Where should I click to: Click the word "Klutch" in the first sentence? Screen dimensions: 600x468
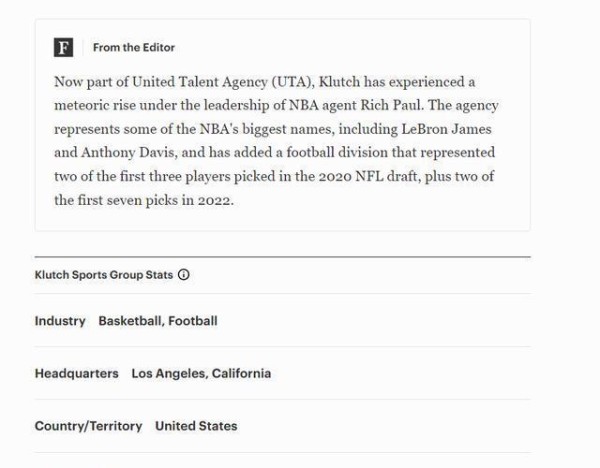click(x=339, y=81)
